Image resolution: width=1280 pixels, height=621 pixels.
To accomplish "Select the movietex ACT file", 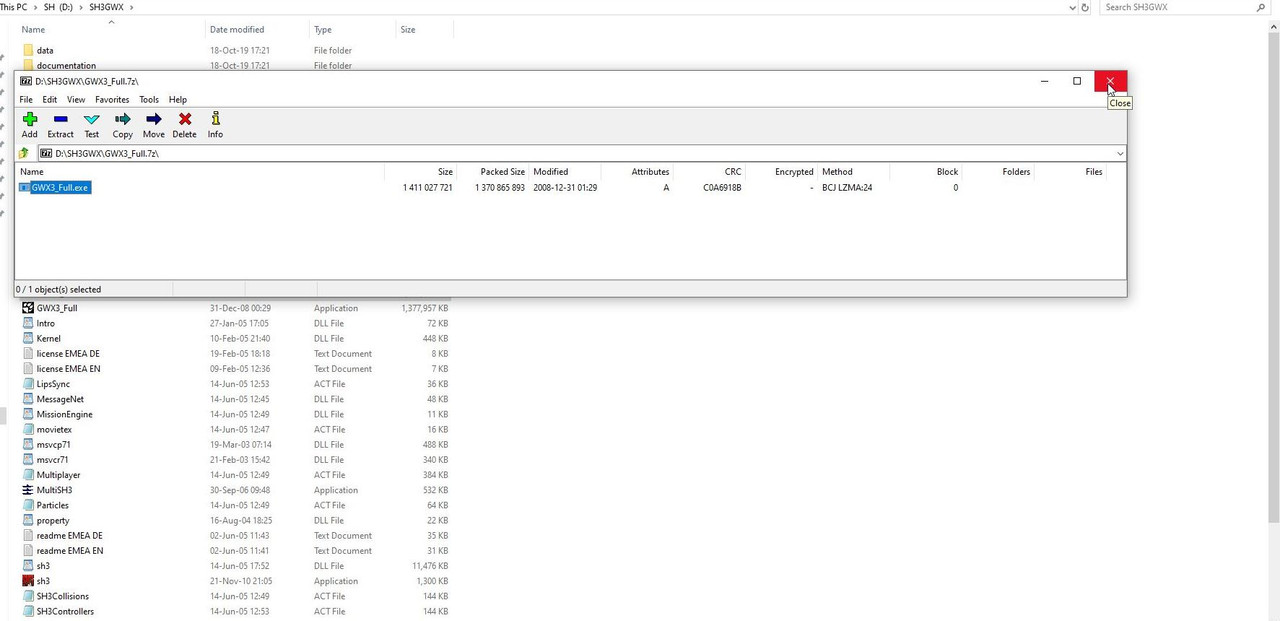I will (x=53, y=429).
